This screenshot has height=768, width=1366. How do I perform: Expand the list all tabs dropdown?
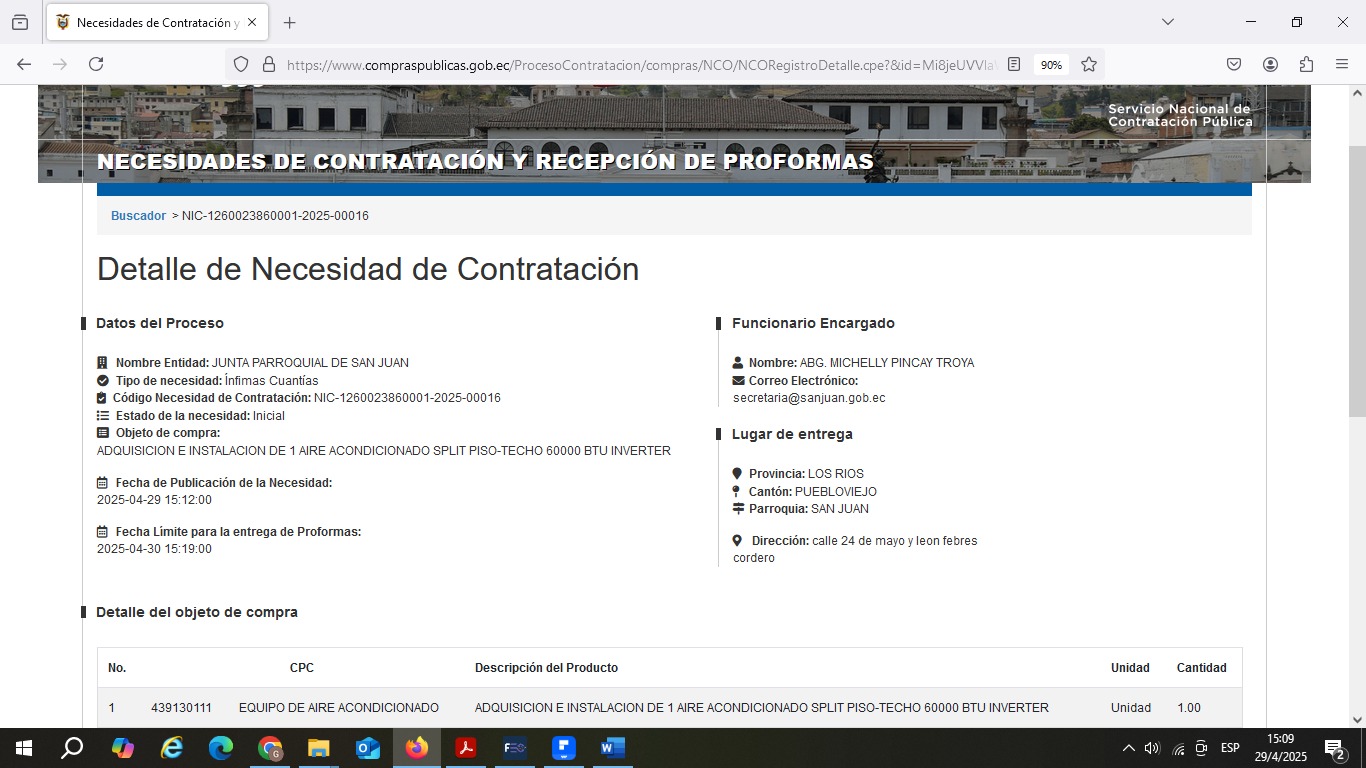click(1167, 22)
